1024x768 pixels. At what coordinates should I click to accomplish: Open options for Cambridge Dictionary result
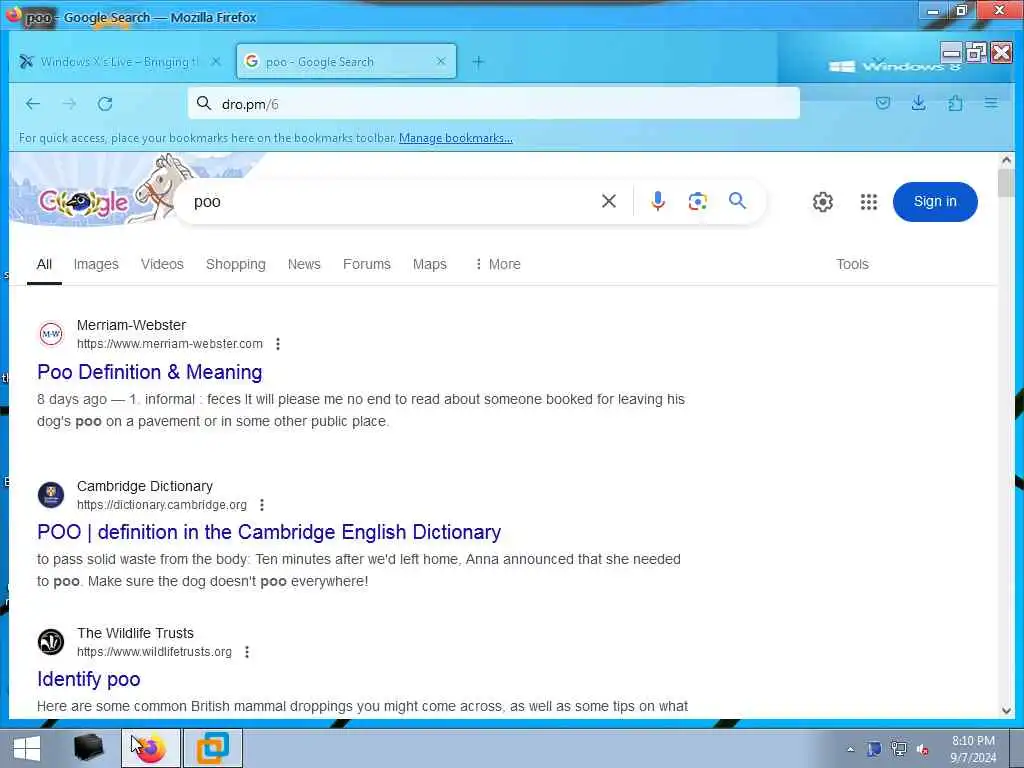[262, 505]
